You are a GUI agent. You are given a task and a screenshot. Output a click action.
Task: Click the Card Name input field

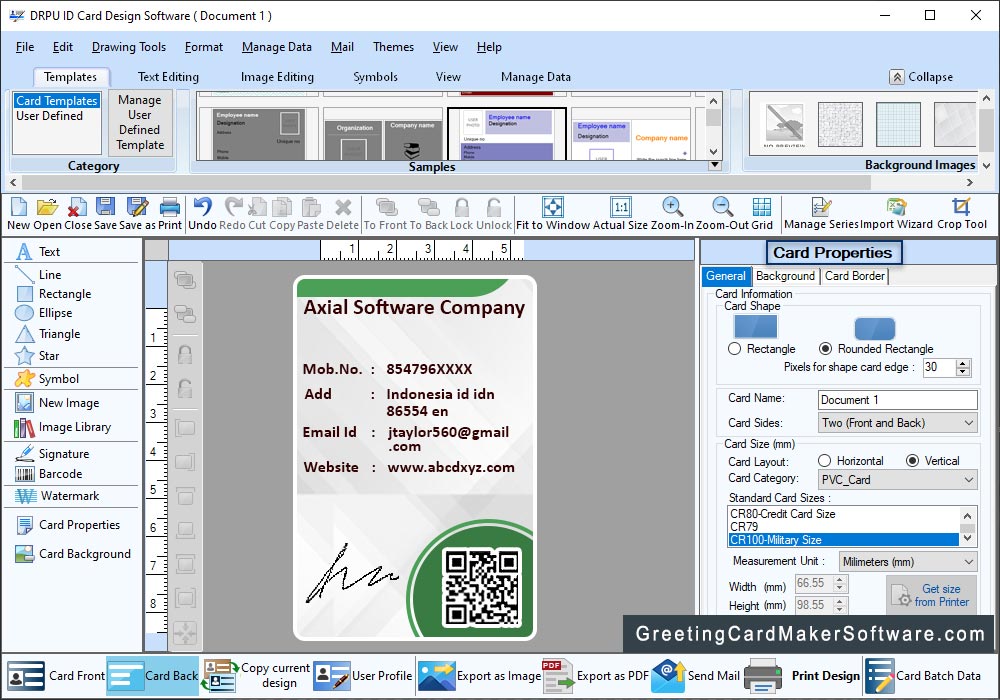[x=897, y=400]
